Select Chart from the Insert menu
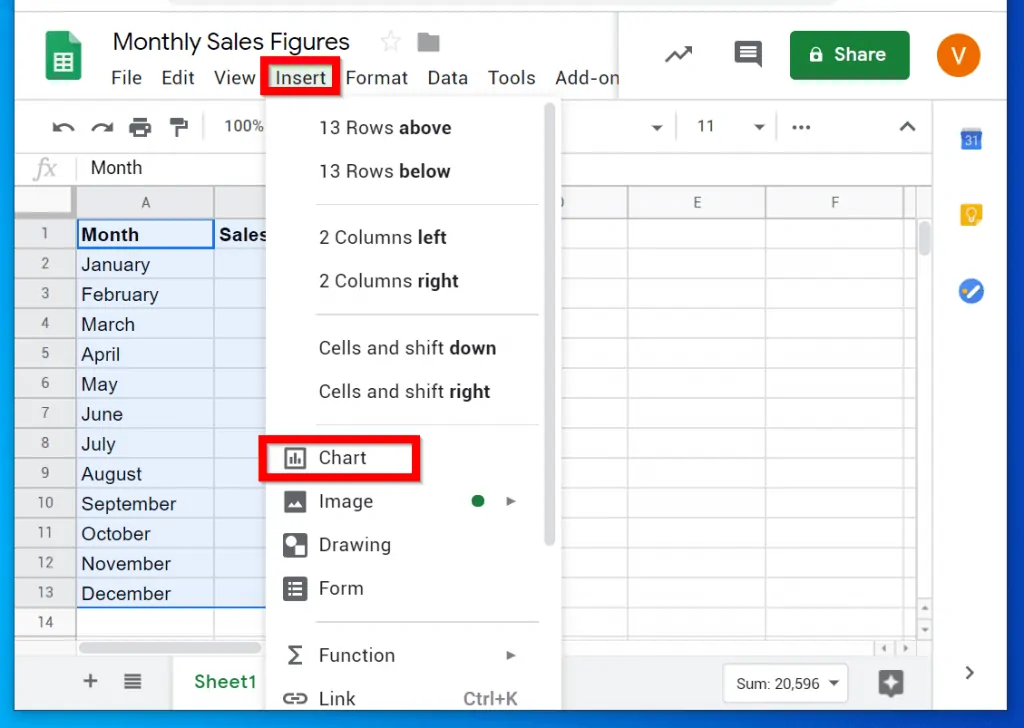This screenshot has width=1024, height=728. click(345, 457)
